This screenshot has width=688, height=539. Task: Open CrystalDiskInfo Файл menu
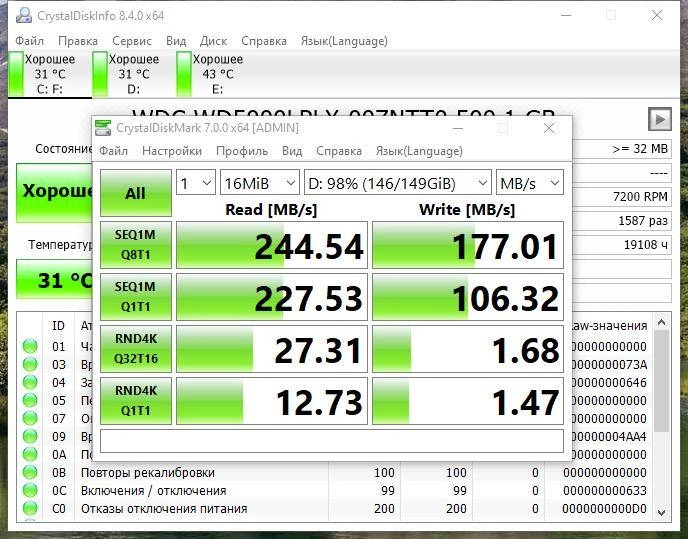pos(29,41)
